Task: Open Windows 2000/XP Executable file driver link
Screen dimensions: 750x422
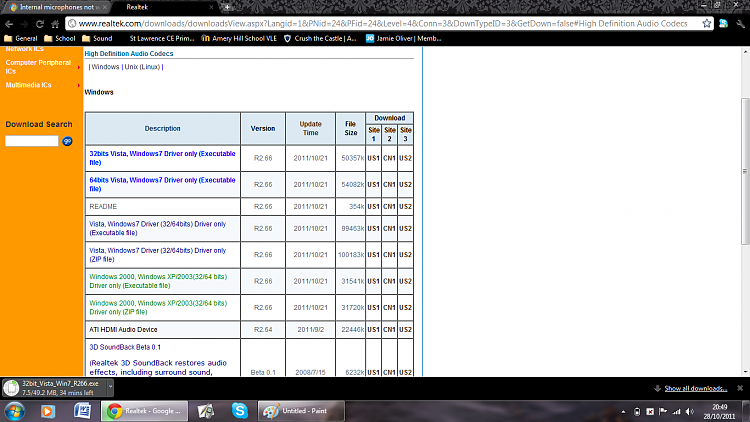Action: point(158,281)
